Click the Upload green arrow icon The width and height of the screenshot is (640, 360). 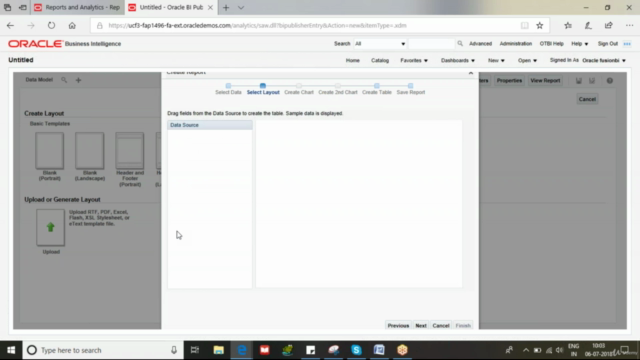[50, 227]
